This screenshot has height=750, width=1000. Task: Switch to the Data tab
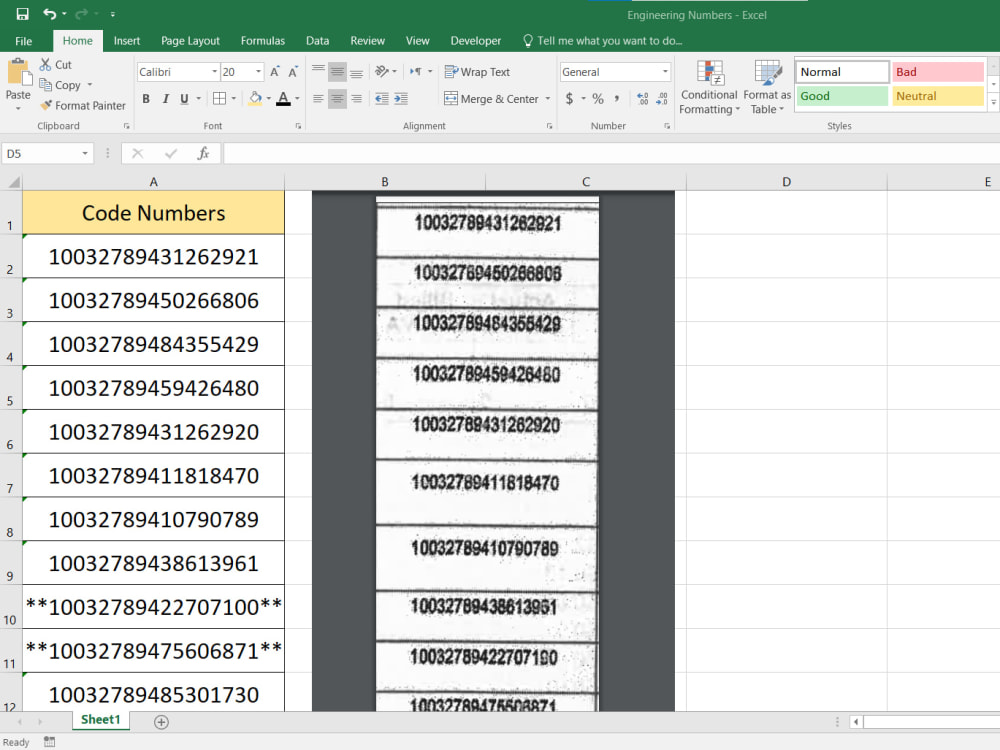(318, 41)
